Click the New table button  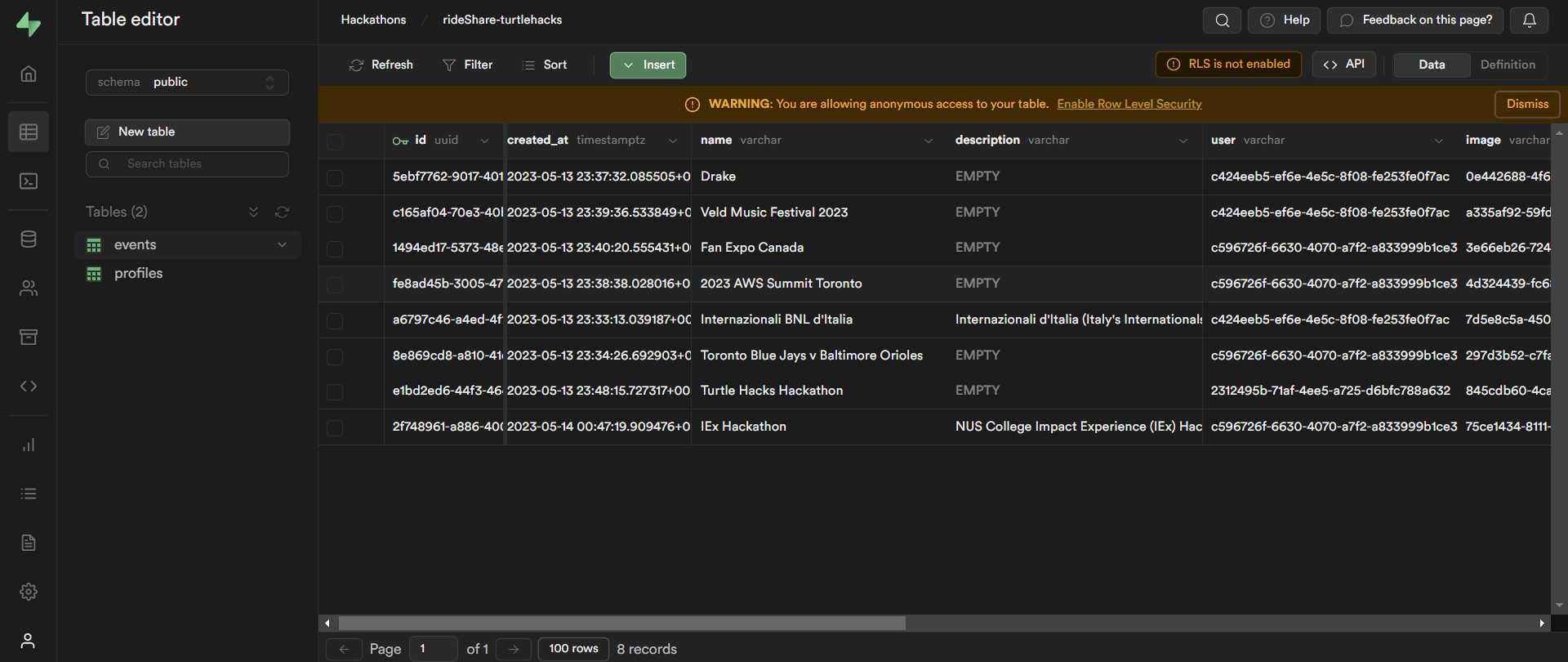pos(187,132)
